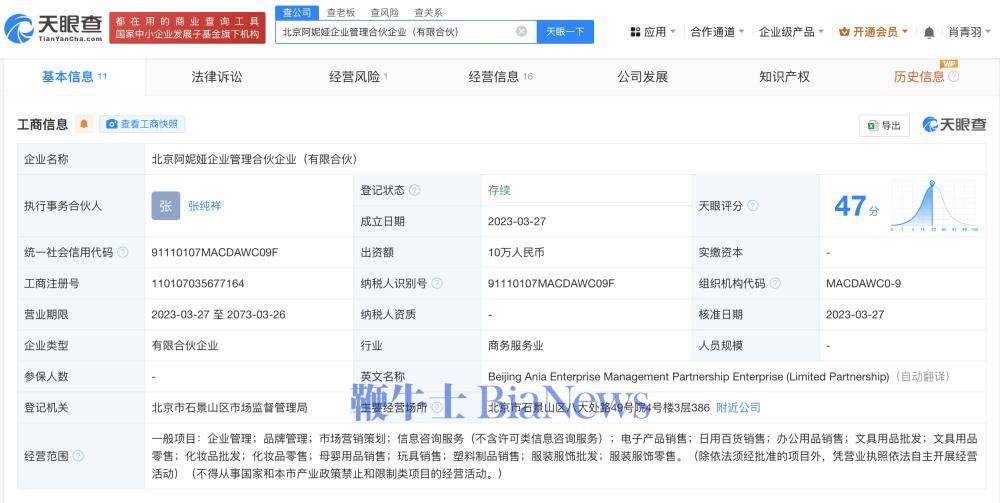Click the 导出 export button
1000x503 pixels.
point(884,126)
